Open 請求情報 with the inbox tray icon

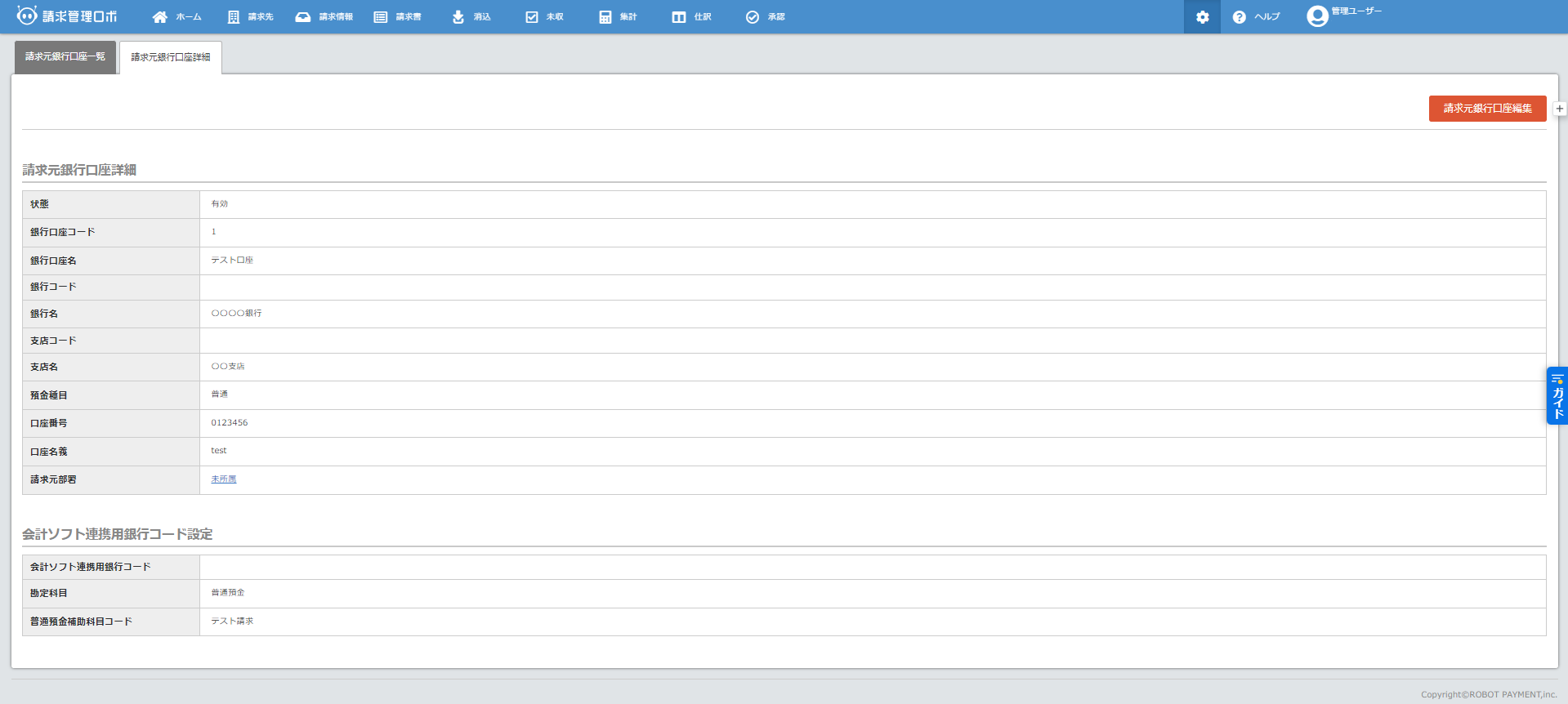pos(303,17)
